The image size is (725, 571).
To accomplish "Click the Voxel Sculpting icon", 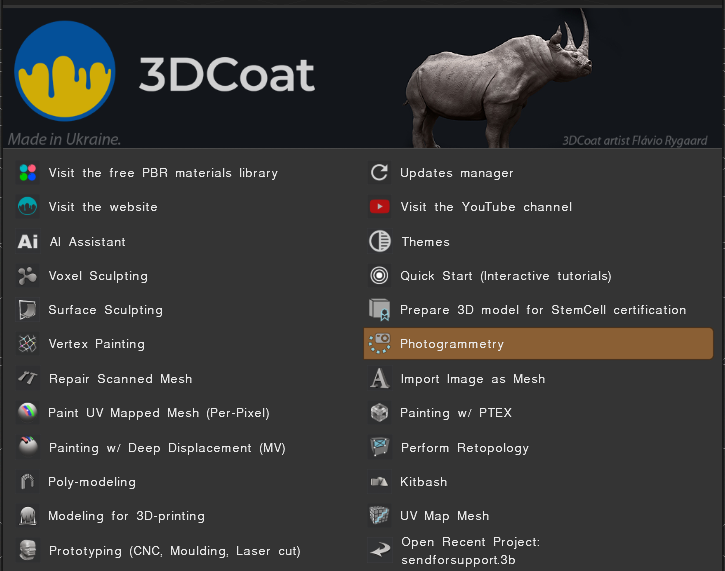I will [x=28, y=276].
